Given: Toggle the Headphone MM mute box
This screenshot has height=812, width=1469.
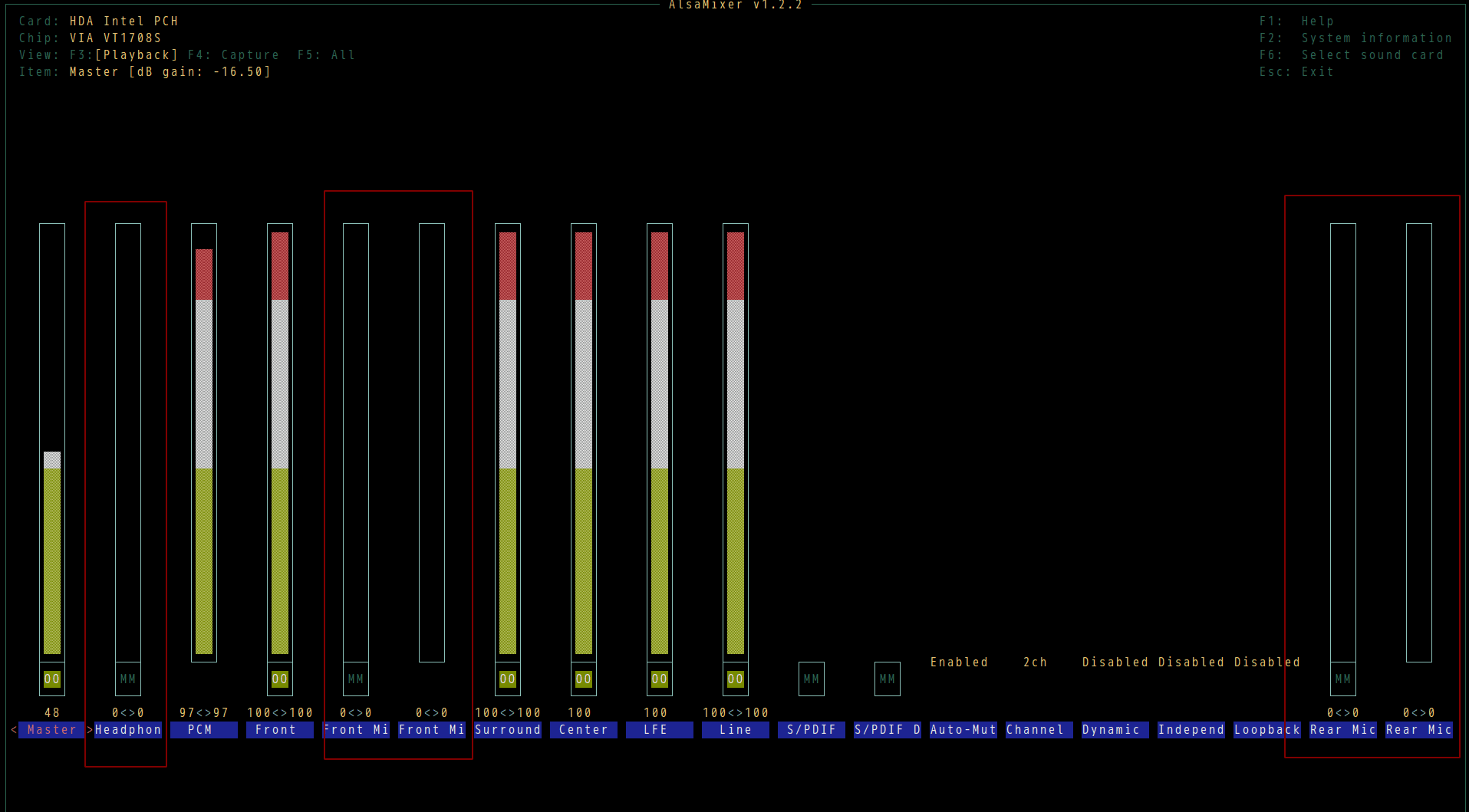Looking at the screenshot, I should click(x=128, y=679).
